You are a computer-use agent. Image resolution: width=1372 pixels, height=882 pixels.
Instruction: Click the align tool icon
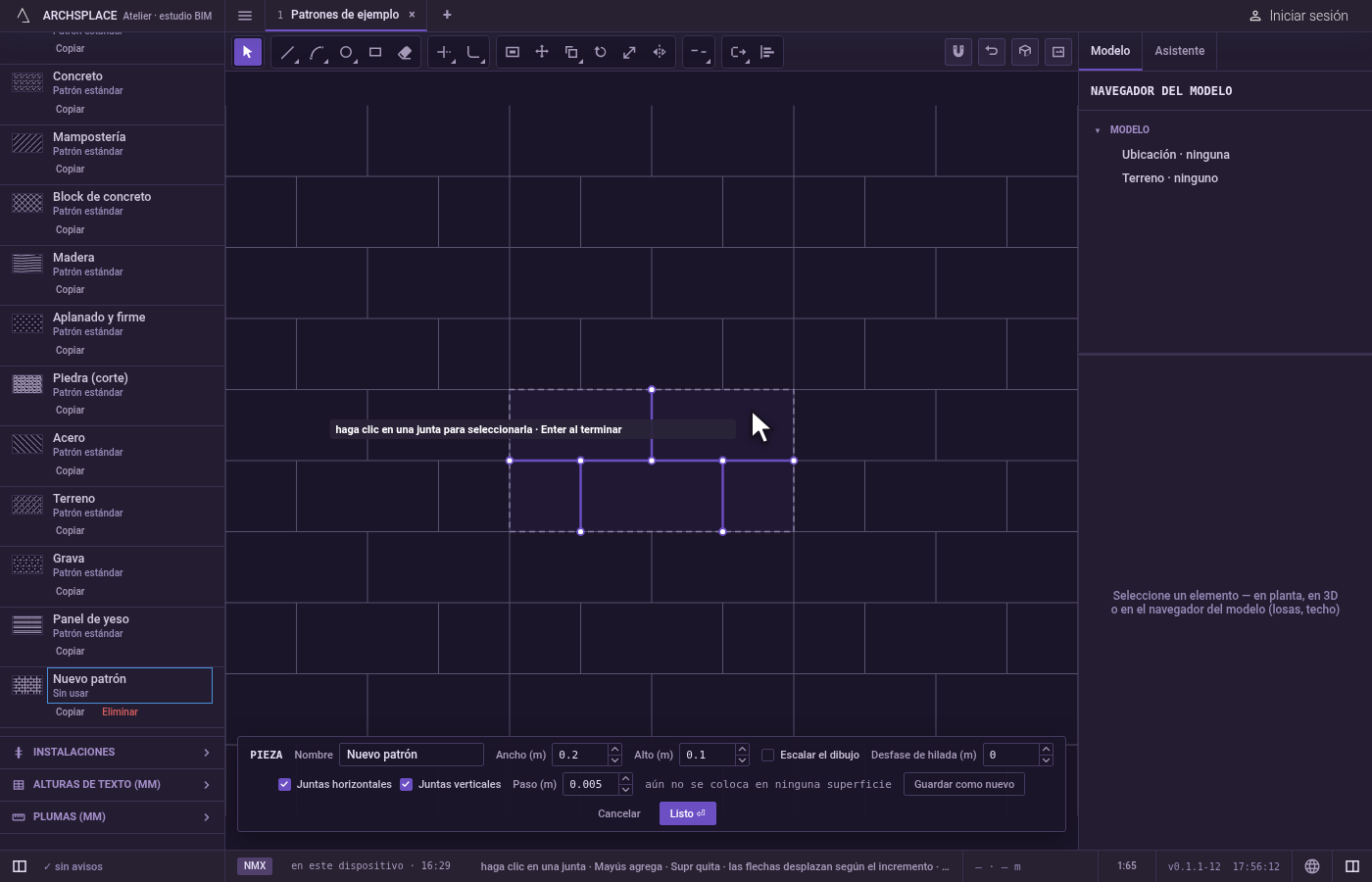click(x=767, y=52)
